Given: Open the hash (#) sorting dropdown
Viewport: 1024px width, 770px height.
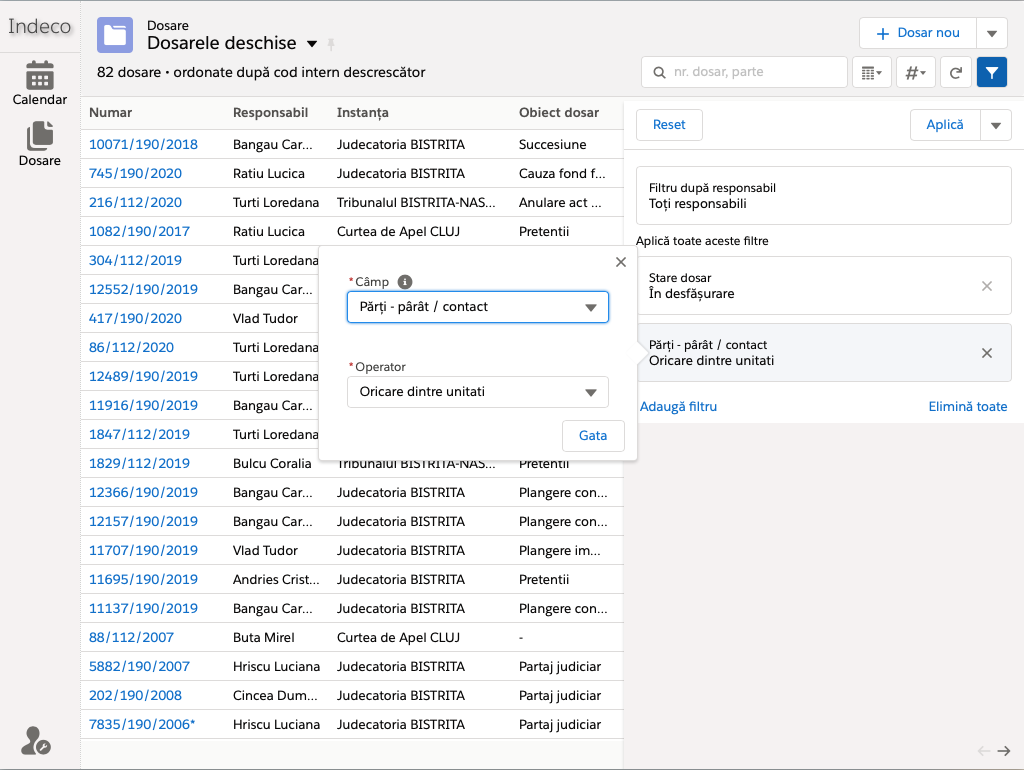Looking at the screenshot, I should pos(914,72).
